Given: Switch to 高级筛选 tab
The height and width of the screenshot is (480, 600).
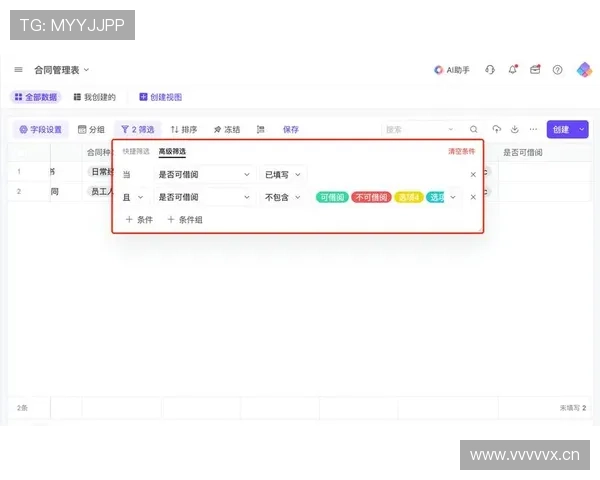Looking at the screenshot, I should (x=172, y=152).
